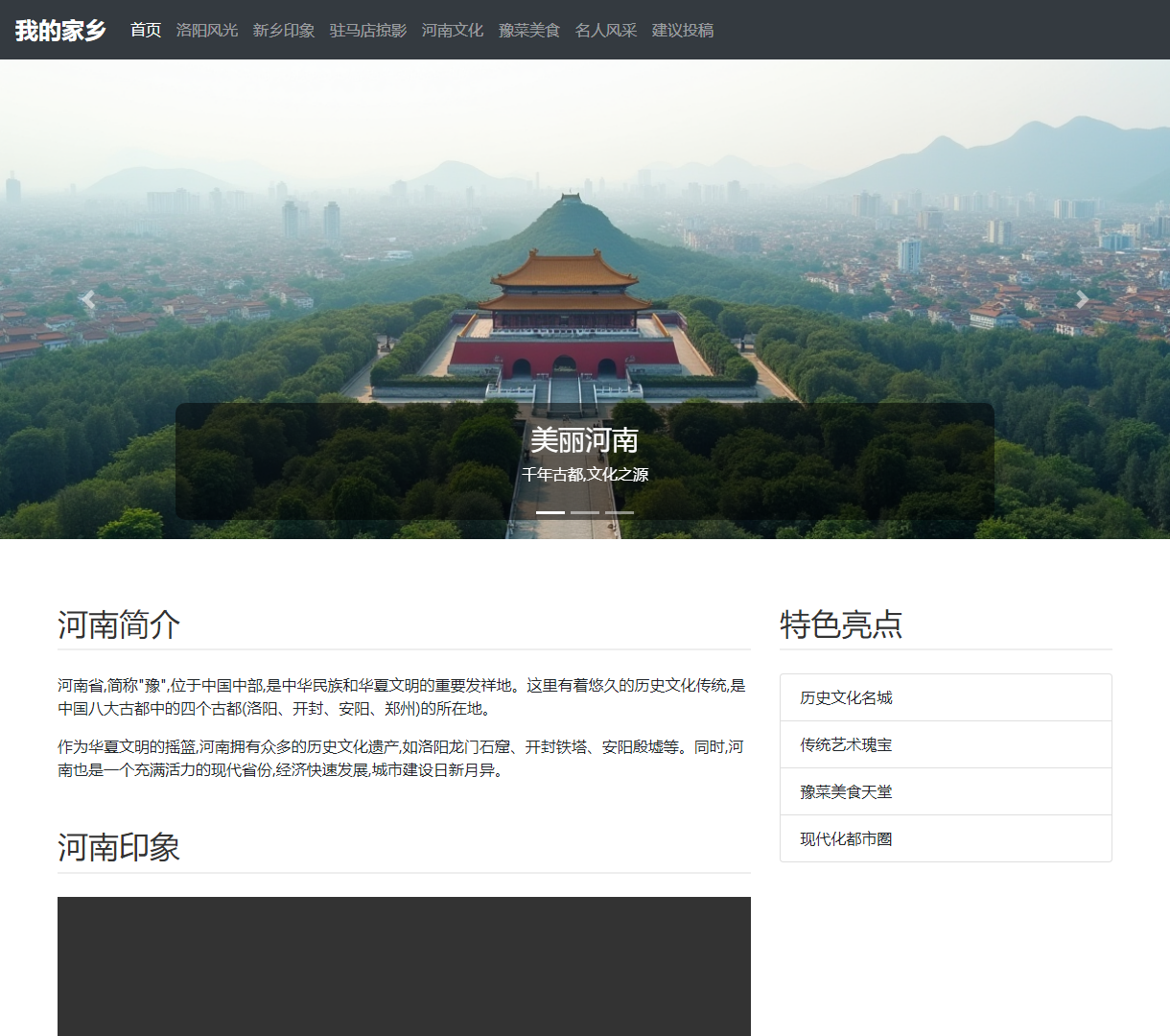Switch to the 驻马店掠影 page

pyautogui.click(x=366, y=30)
